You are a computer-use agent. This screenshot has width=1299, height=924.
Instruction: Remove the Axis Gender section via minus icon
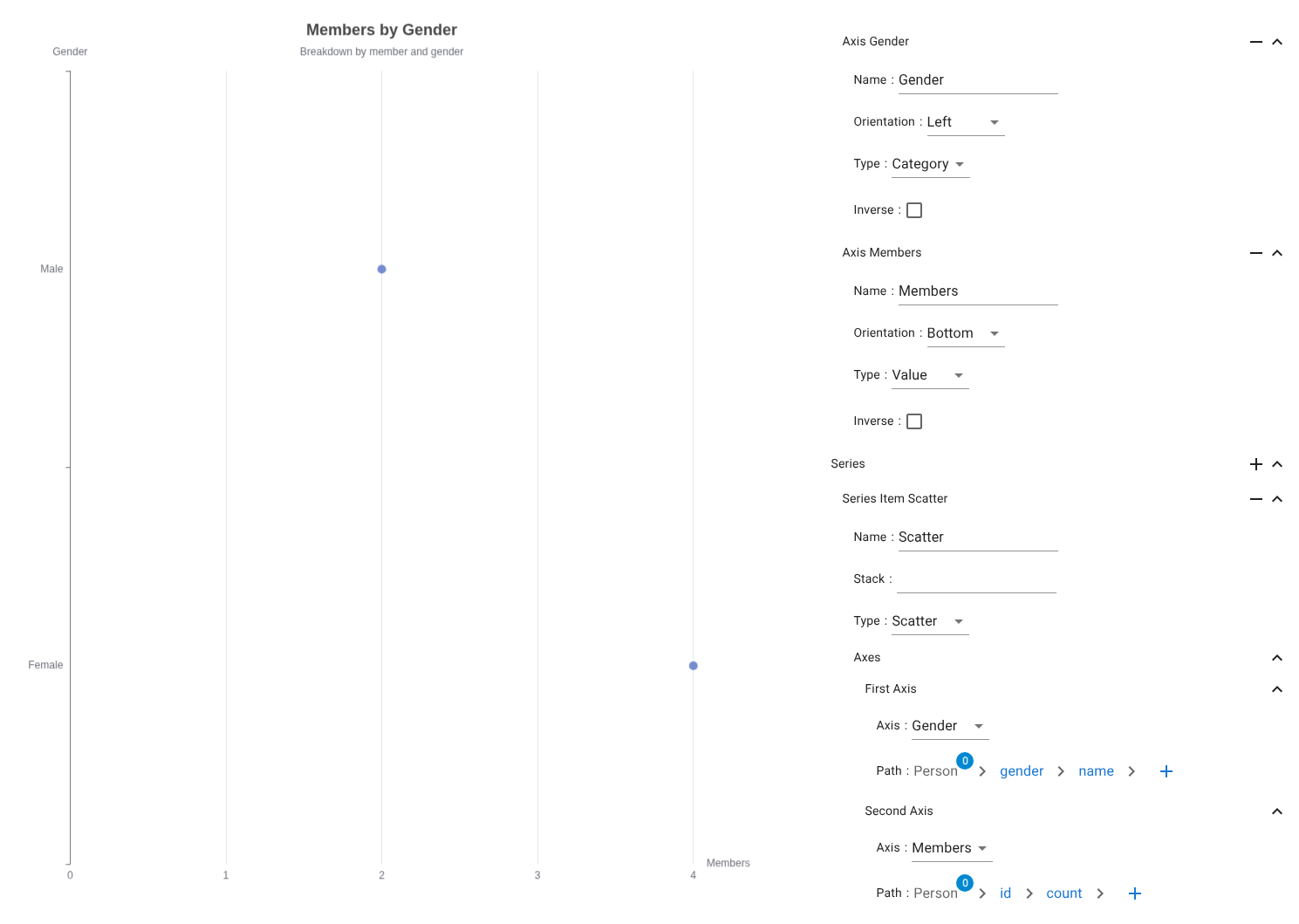click(x=1255, y=42)
